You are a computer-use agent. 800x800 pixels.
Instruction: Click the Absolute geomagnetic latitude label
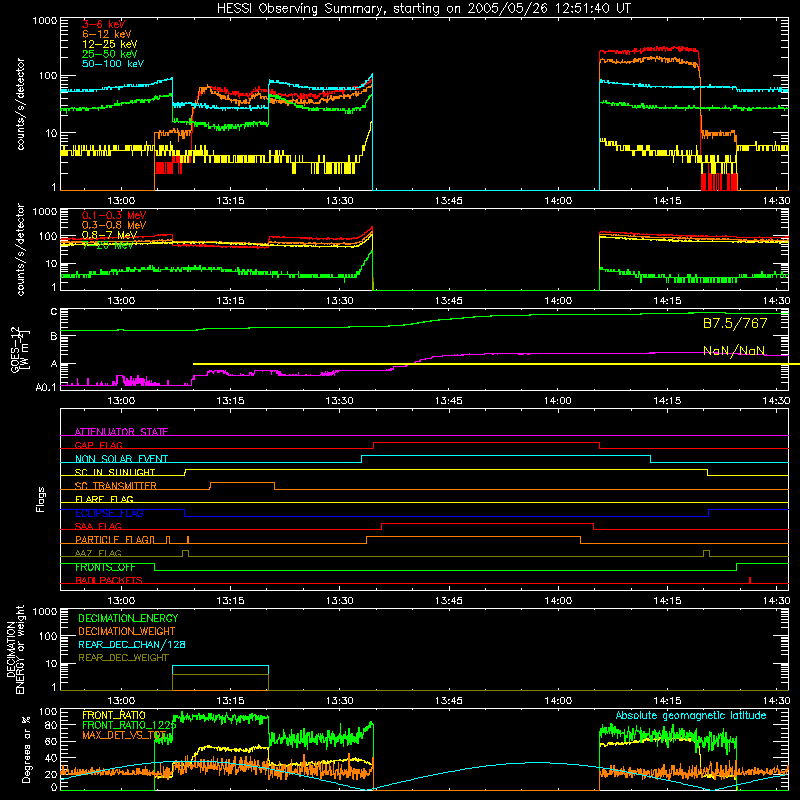[x=691, y=715]
